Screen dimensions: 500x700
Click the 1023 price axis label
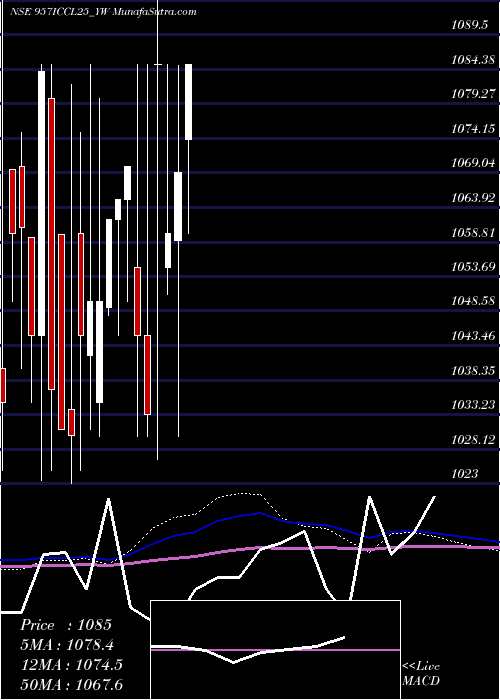[464, 474]
